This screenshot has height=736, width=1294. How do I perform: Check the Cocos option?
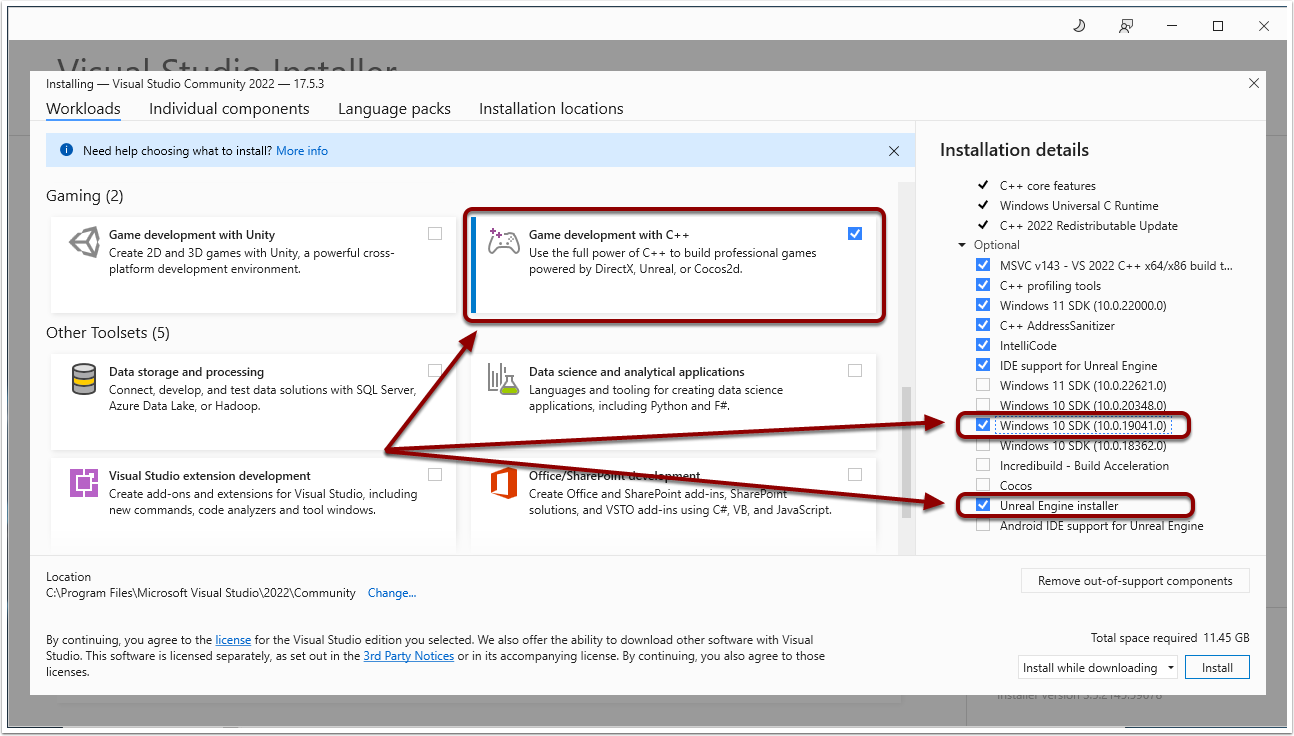click(983, 485)
